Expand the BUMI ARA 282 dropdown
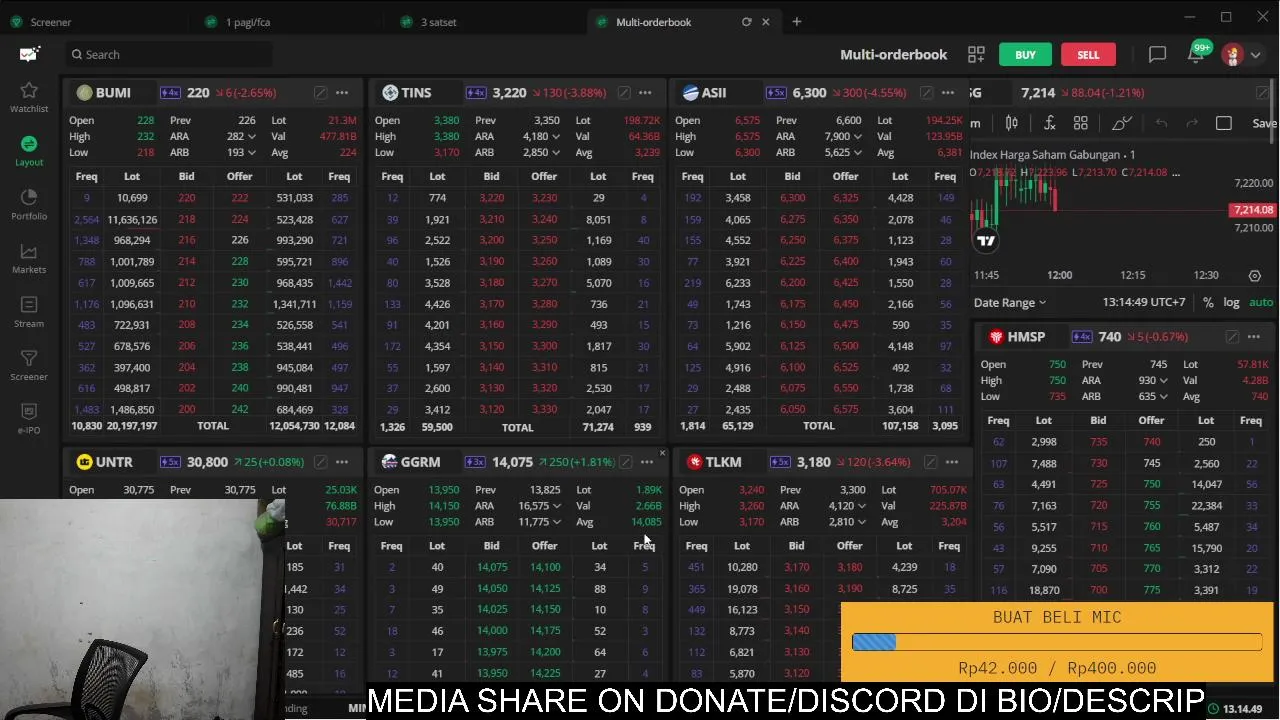The height and width of the screenshot is (720, 1280). pos(251,137)
